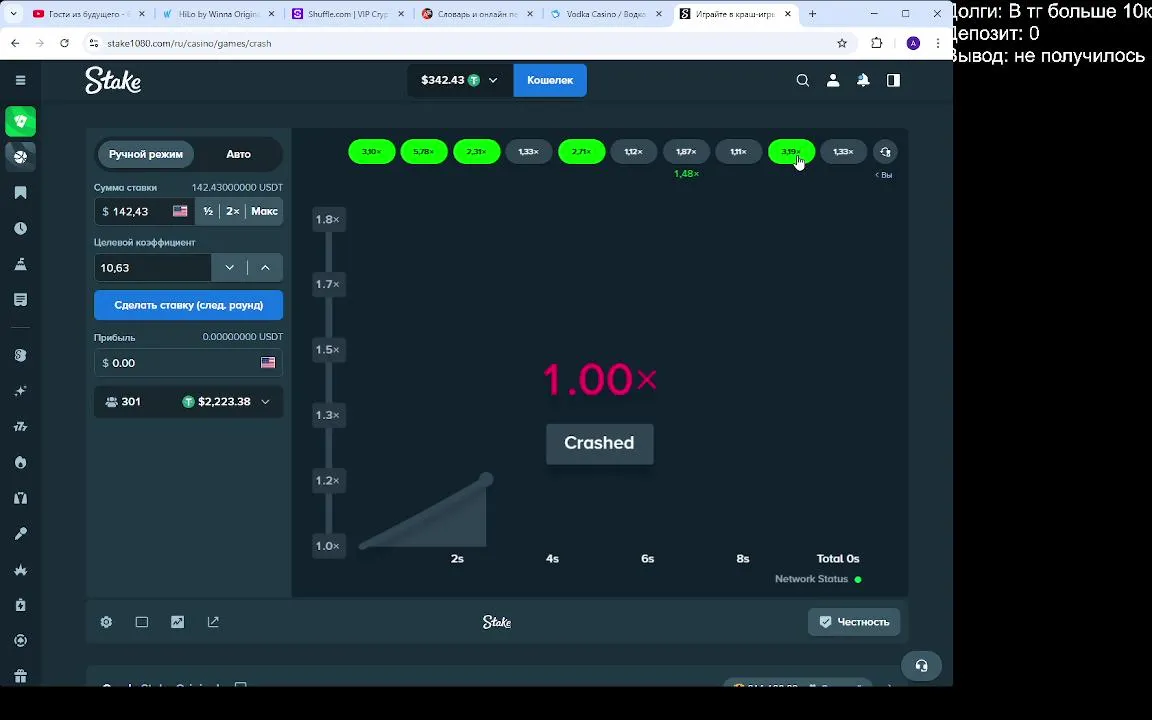Open the 3,10× result chip
Image resolution: width=1152 pixels, height=720 pixels.
click(x=372, y=152)
